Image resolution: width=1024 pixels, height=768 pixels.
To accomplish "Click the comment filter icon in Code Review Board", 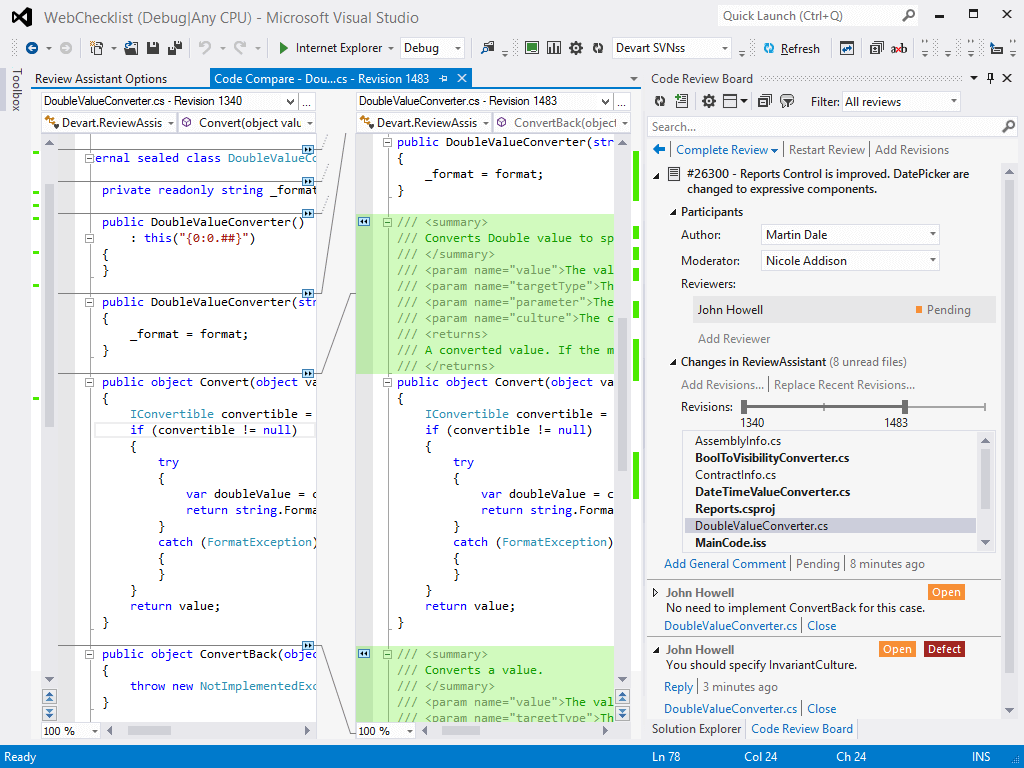I will click(788, 101).
